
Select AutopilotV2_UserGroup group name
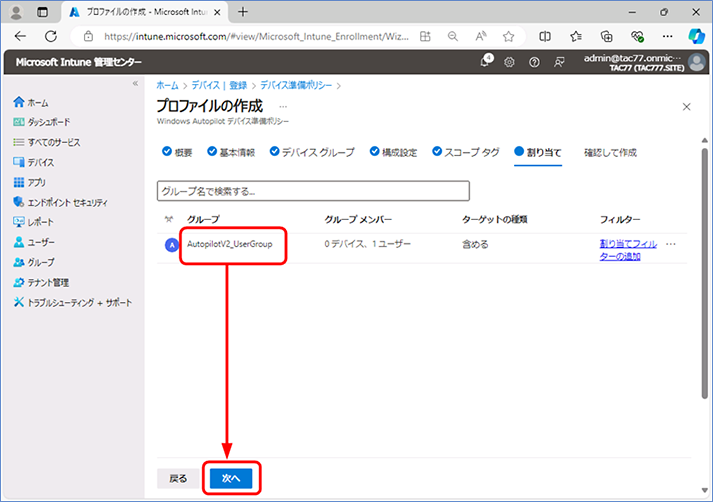(230, 244)
